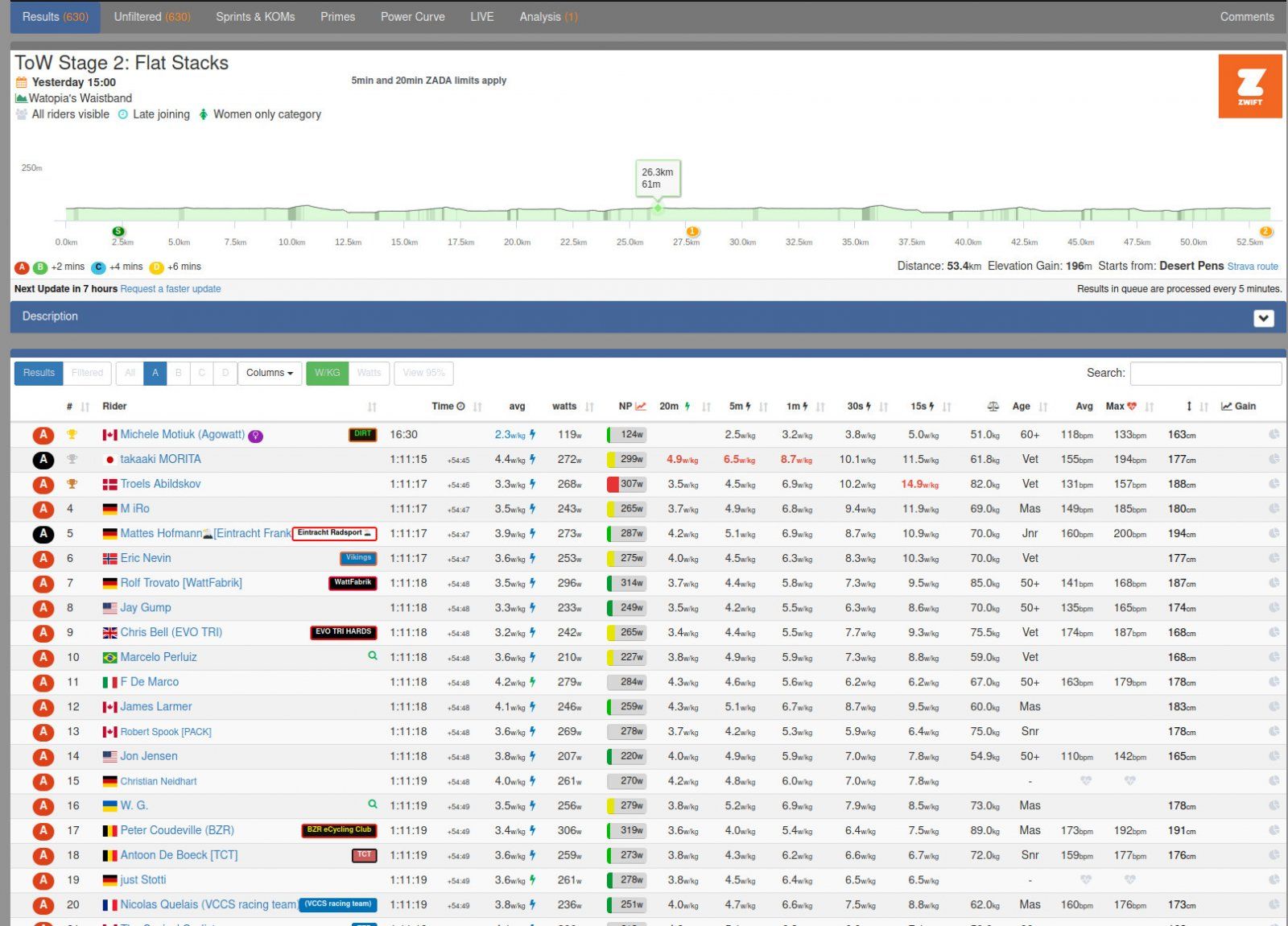Click the pie chart icon in takaaki MORITA row
1288x926 pixels.
[x=1274, y=459]
